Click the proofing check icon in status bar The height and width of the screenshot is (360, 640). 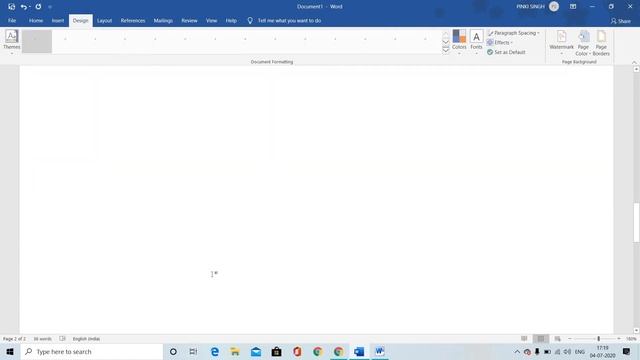pos(62,339)
